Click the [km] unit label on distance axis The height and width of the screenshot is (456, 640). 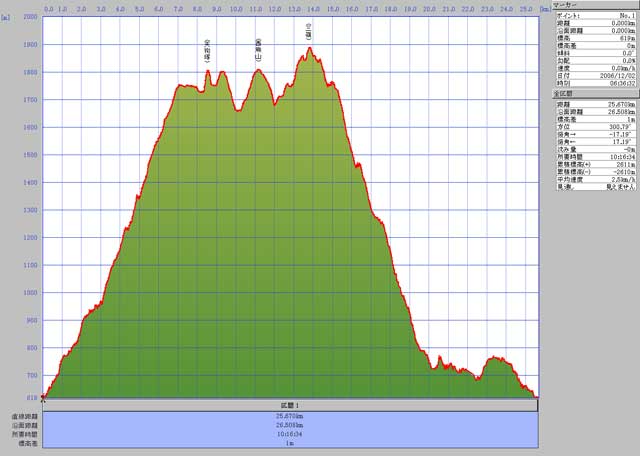point(543,6)
